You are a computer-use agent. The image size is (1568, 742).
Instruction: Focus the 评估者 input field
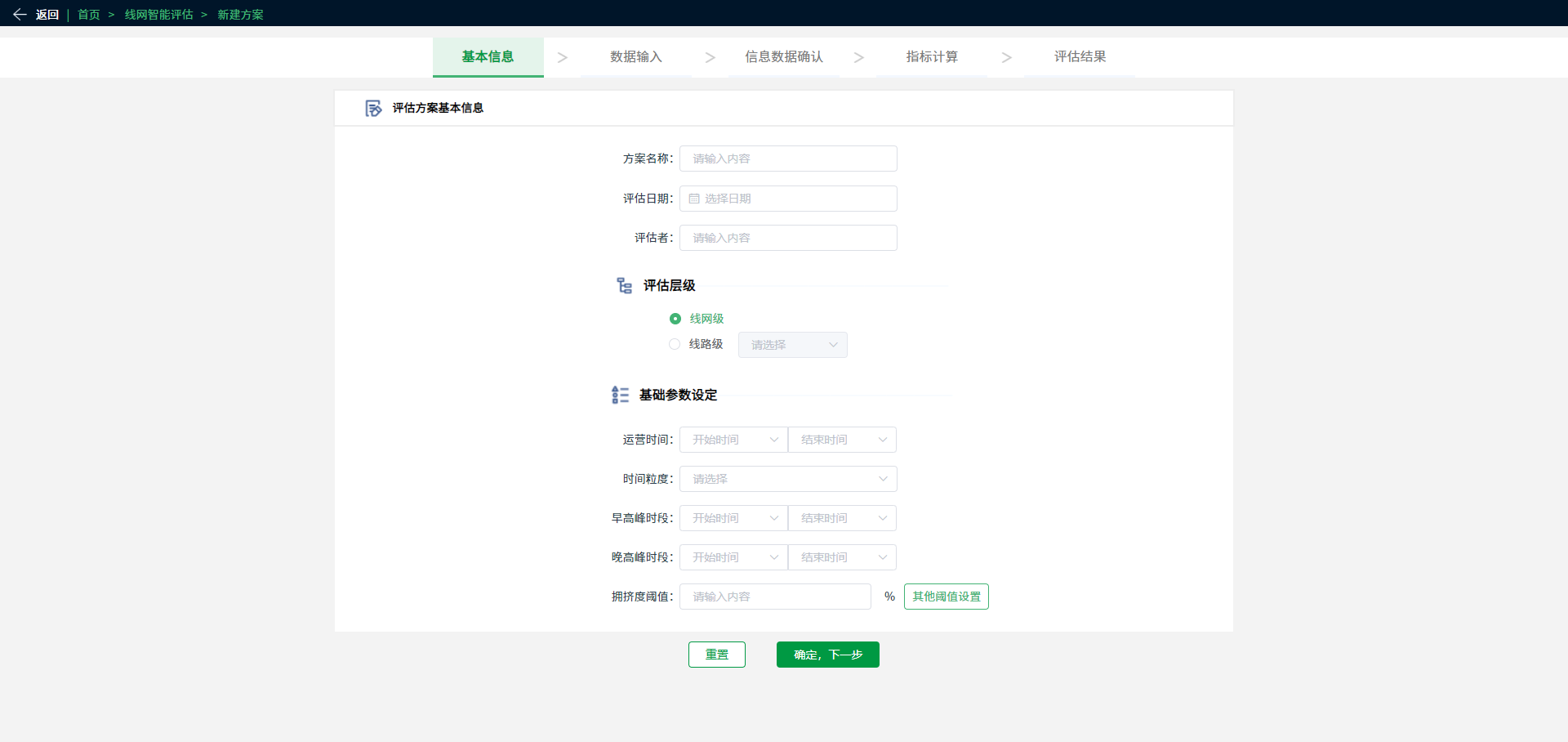point(788,238)
